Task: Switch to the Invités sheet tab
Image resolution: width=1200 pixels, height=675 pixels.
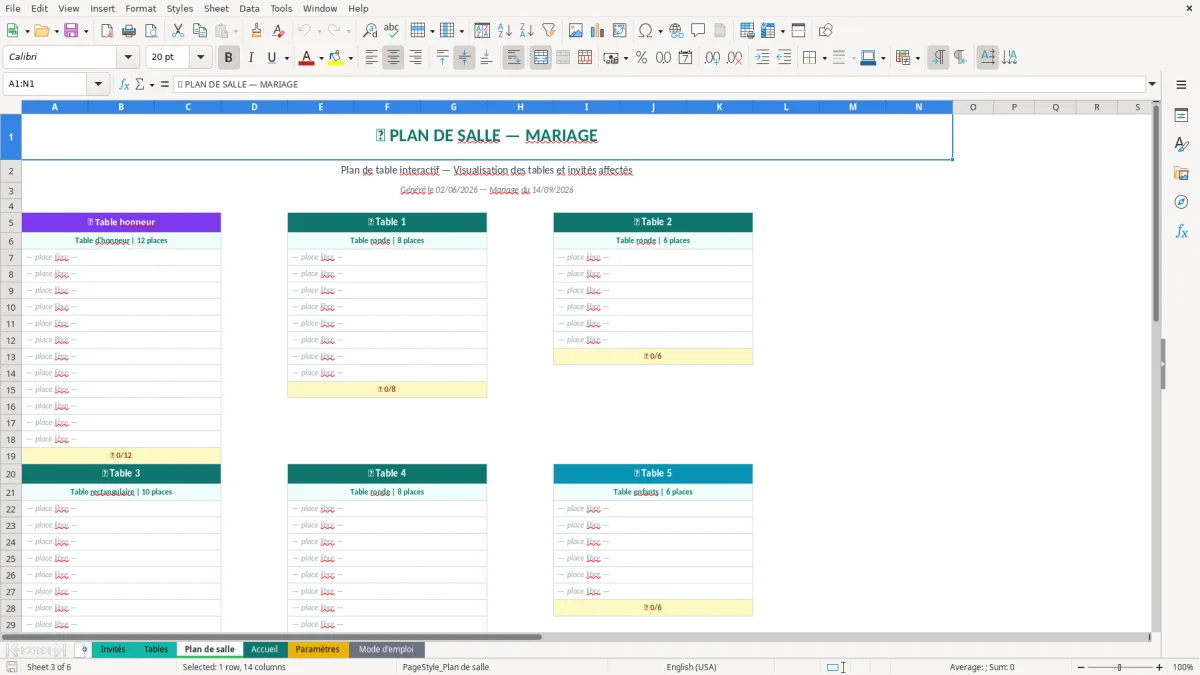Action: tap(113, 649)
